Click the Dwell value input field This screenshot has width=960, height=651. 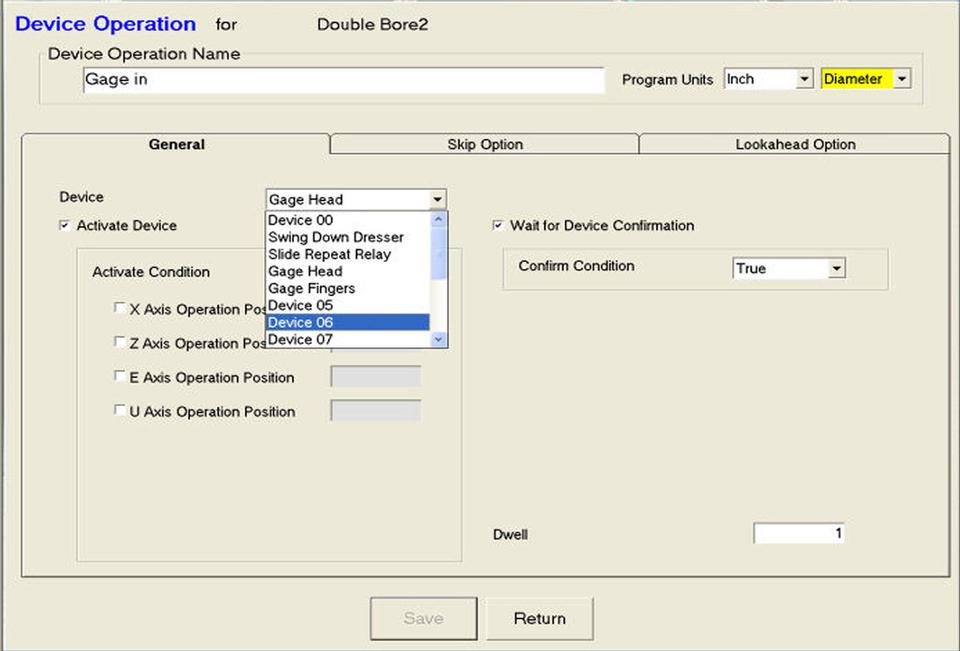pyautogui.click(x=798, y=534)
